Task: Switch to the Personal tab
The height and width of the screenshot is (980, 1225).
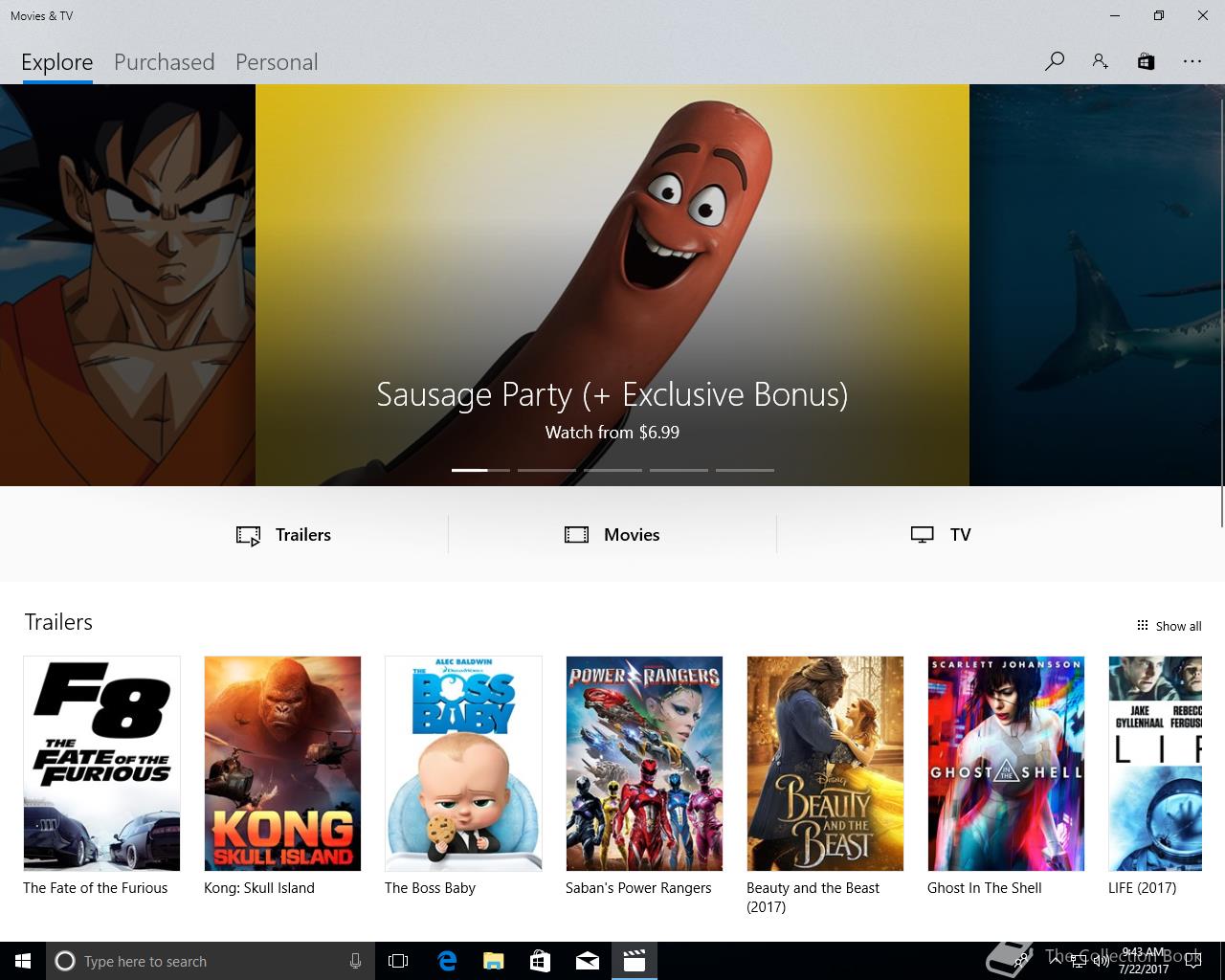Action: [277, 62]
